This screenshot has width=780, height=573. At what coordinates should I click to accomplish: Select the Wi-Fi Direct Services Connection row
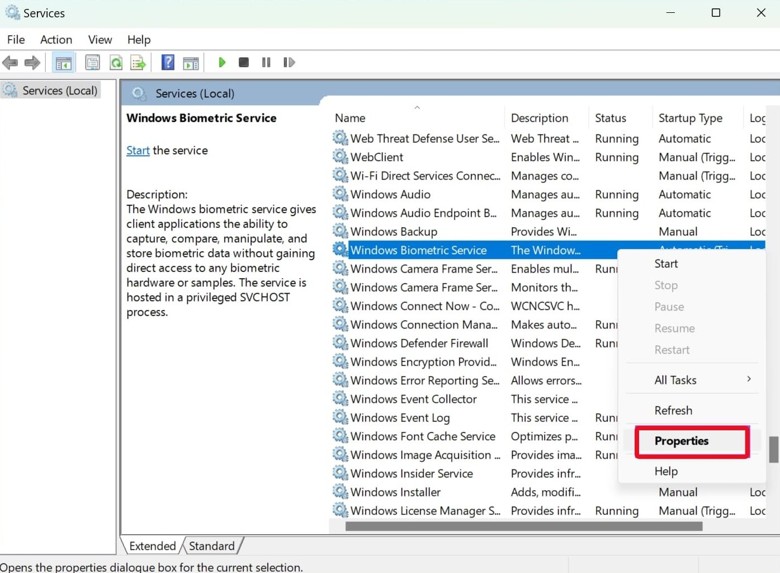[x=548, y=176]
